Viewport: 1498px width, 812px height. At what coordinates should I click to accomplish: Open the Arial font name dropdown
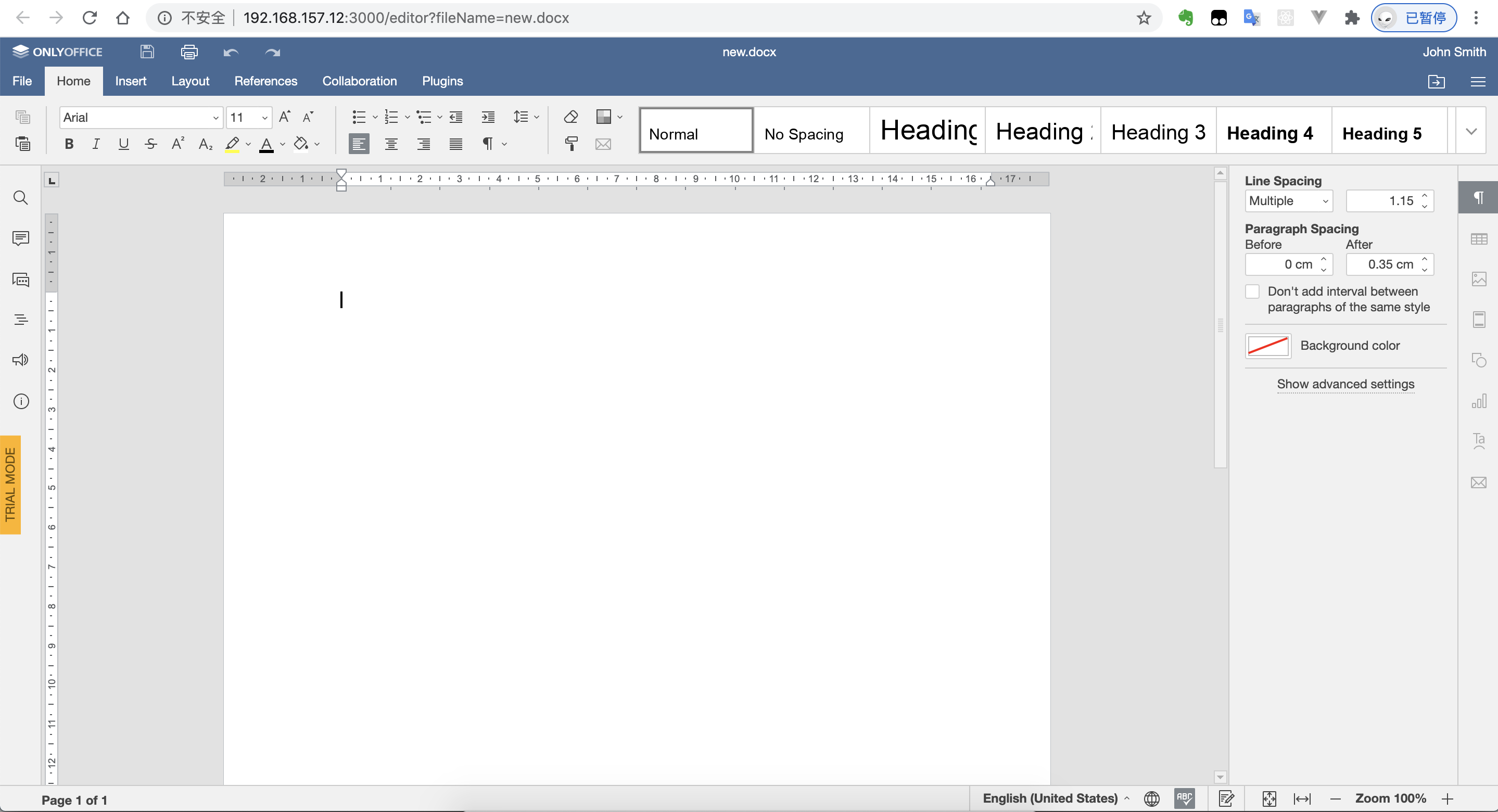click(x=215, y=118)
